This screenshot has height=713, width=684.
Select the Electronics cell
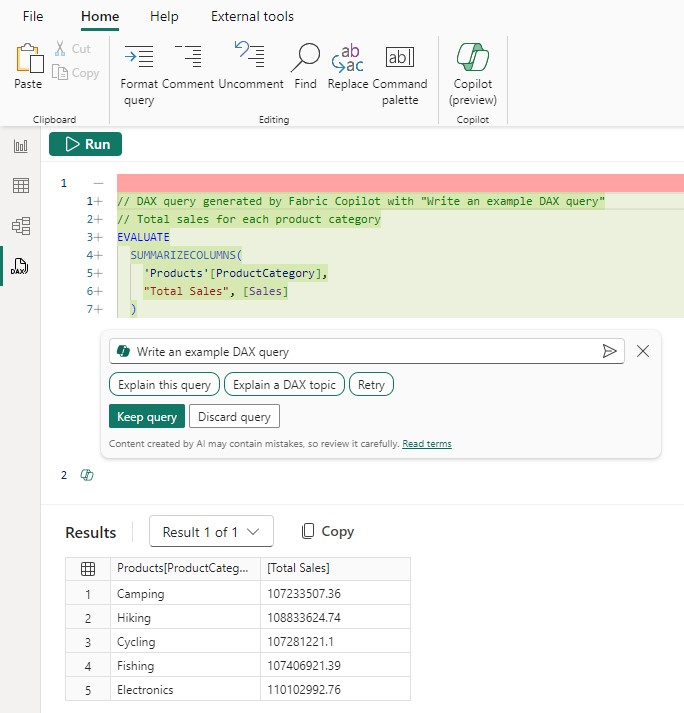(x=185, y=690)
